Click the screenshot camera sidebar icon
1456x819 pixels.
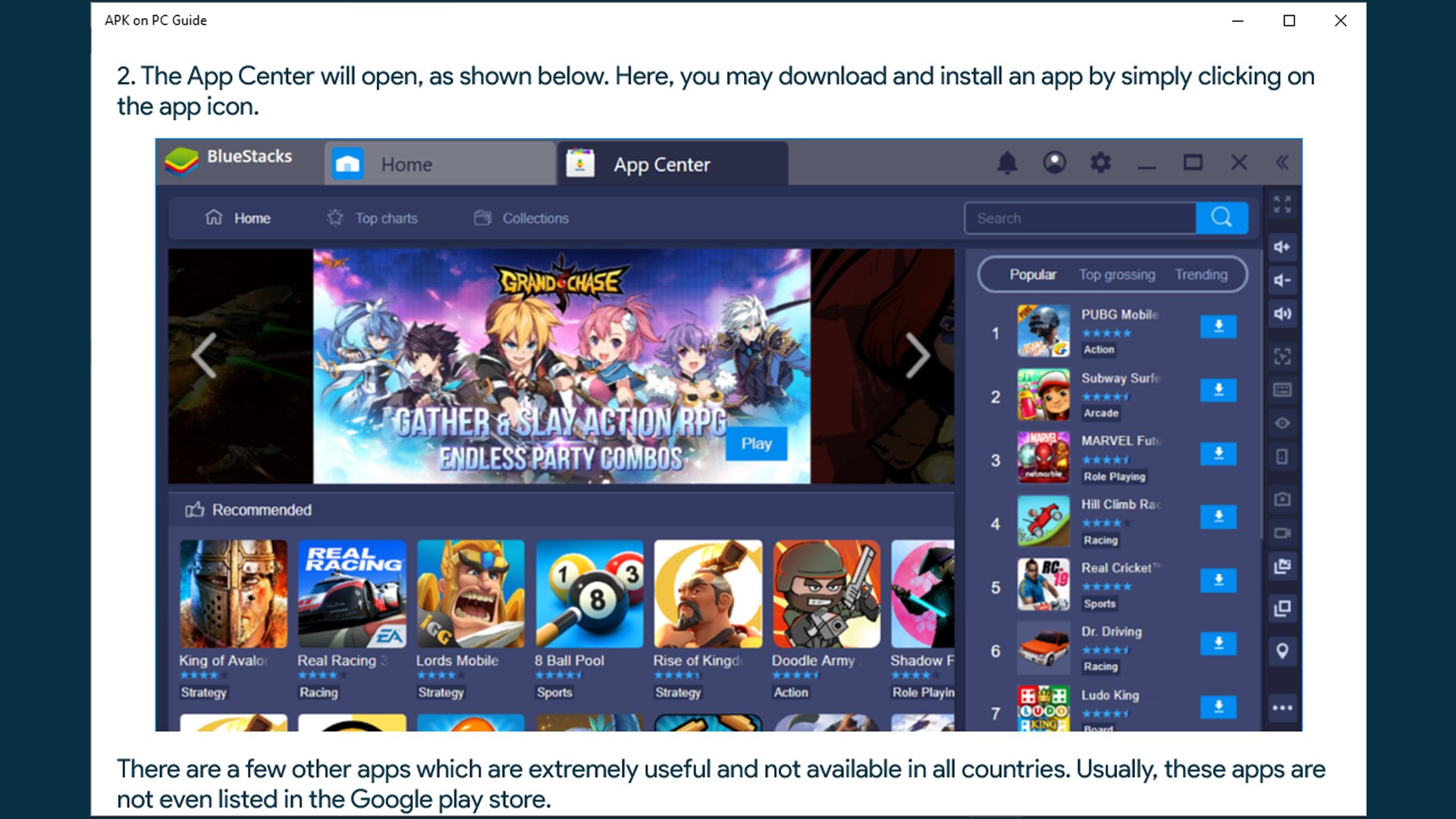[1282, 499]
